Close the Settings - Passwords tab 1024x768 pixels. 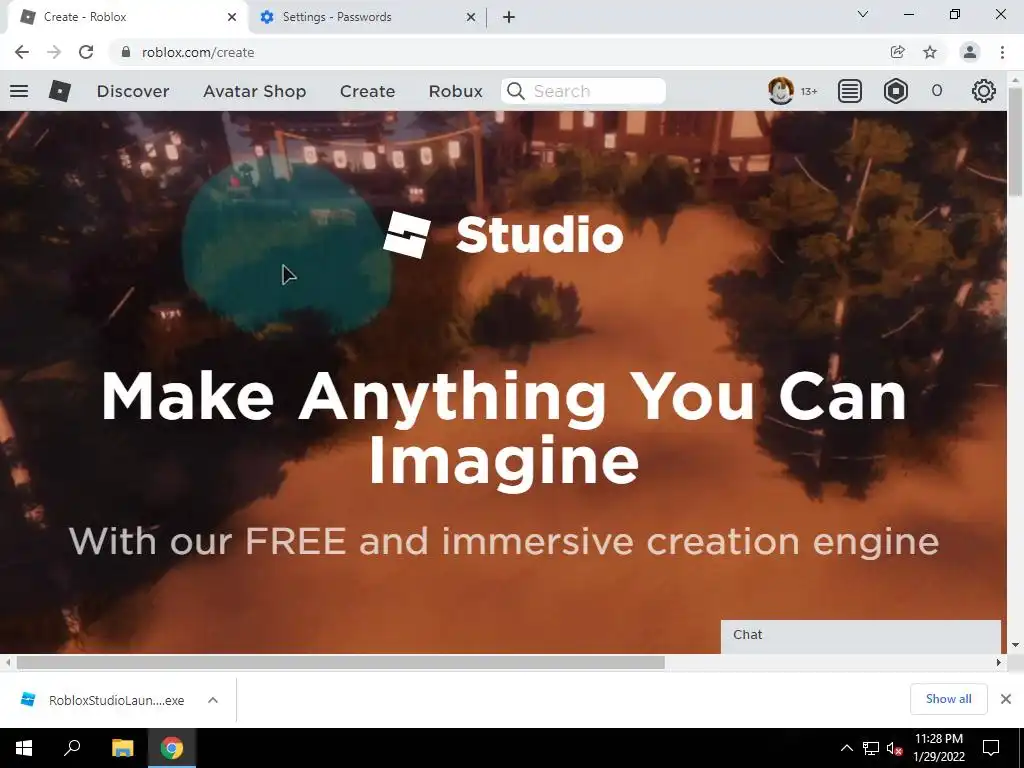[471, 17]
